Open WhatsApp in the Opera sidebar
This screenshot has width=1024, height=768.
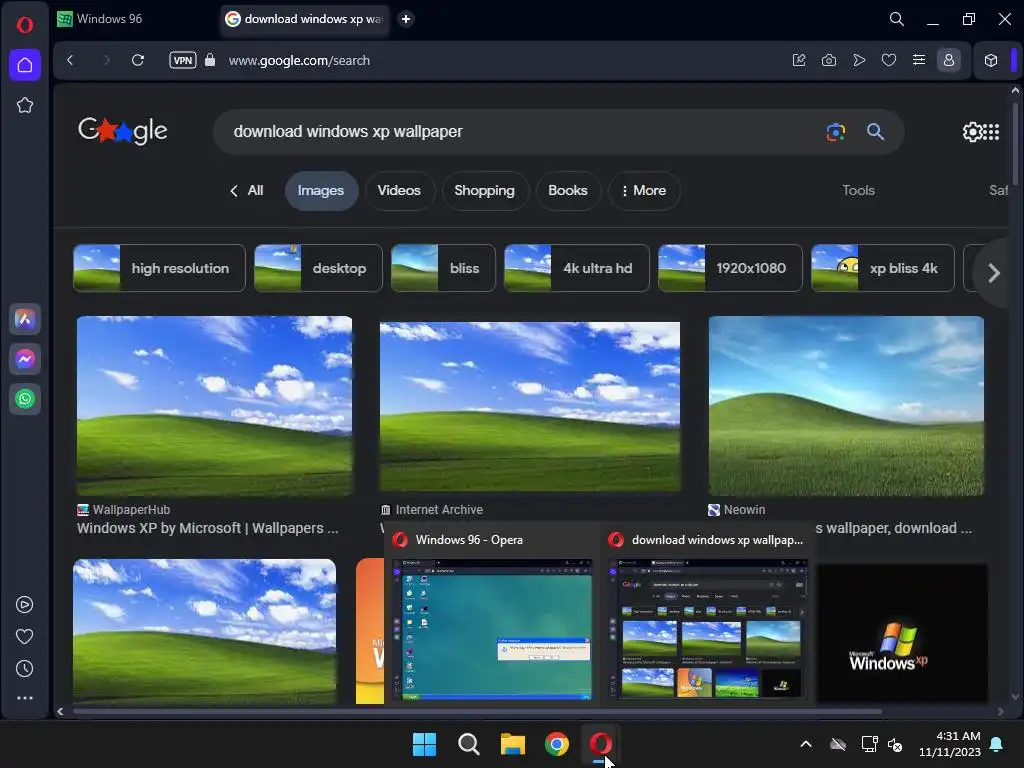pos(25,399)
